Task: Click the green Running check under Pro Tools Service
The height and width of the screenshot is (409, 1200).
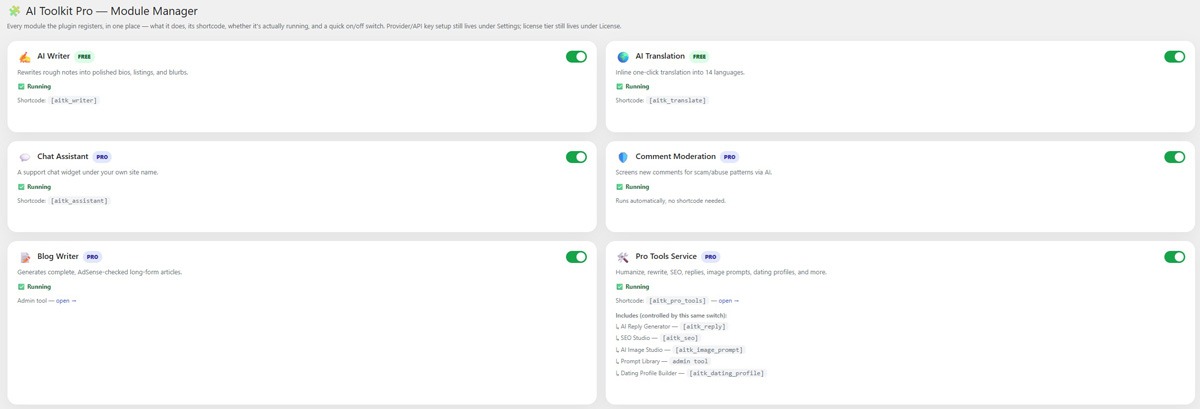Action: pos(619,286)
